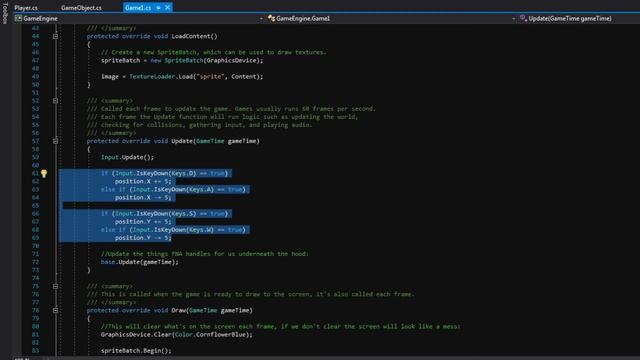This screenshot has width=640, height=360.
Task: Click 'Keys.S' in the if condition
Action: coord(183,213)
